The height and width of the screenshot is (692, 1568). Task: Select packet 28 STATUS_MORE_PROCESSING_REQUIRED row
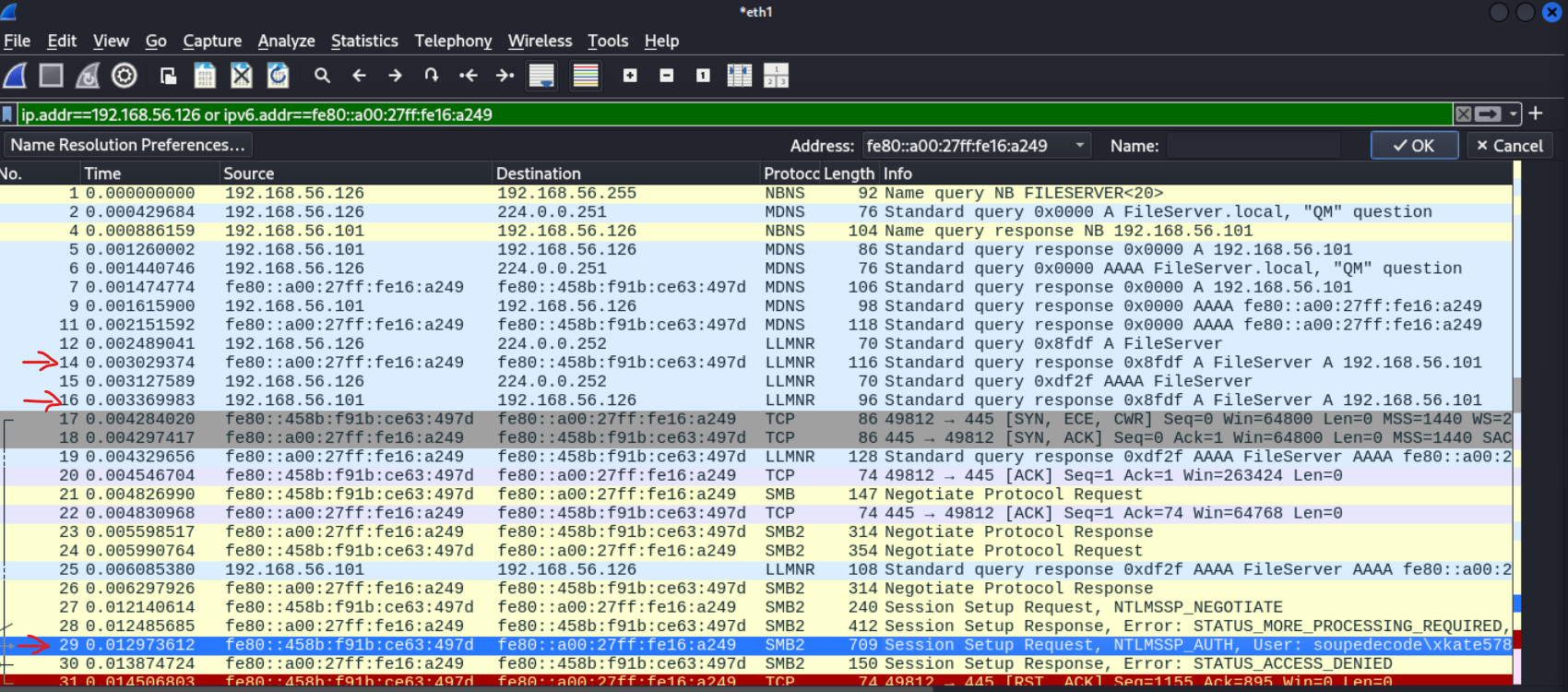[x=756, y=626]
